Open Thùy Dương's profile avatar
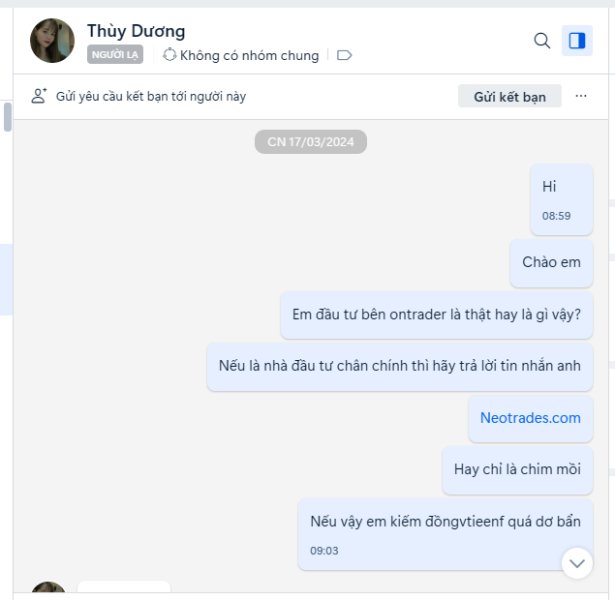Image resolution: width=615 pixels, height=600 pixels. [x=52, y=40]
